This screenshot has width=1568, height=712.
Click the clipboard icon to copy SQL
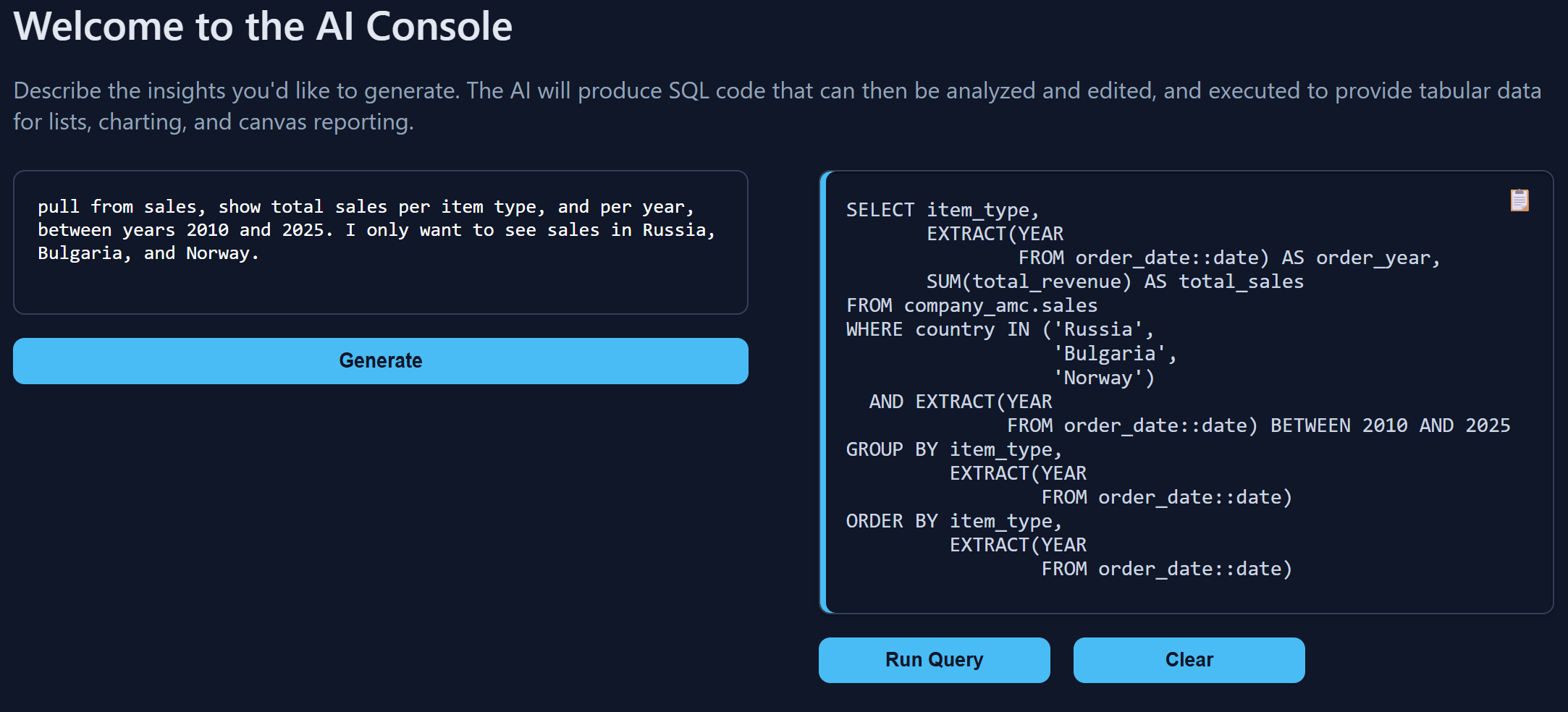coord(1519,200)
